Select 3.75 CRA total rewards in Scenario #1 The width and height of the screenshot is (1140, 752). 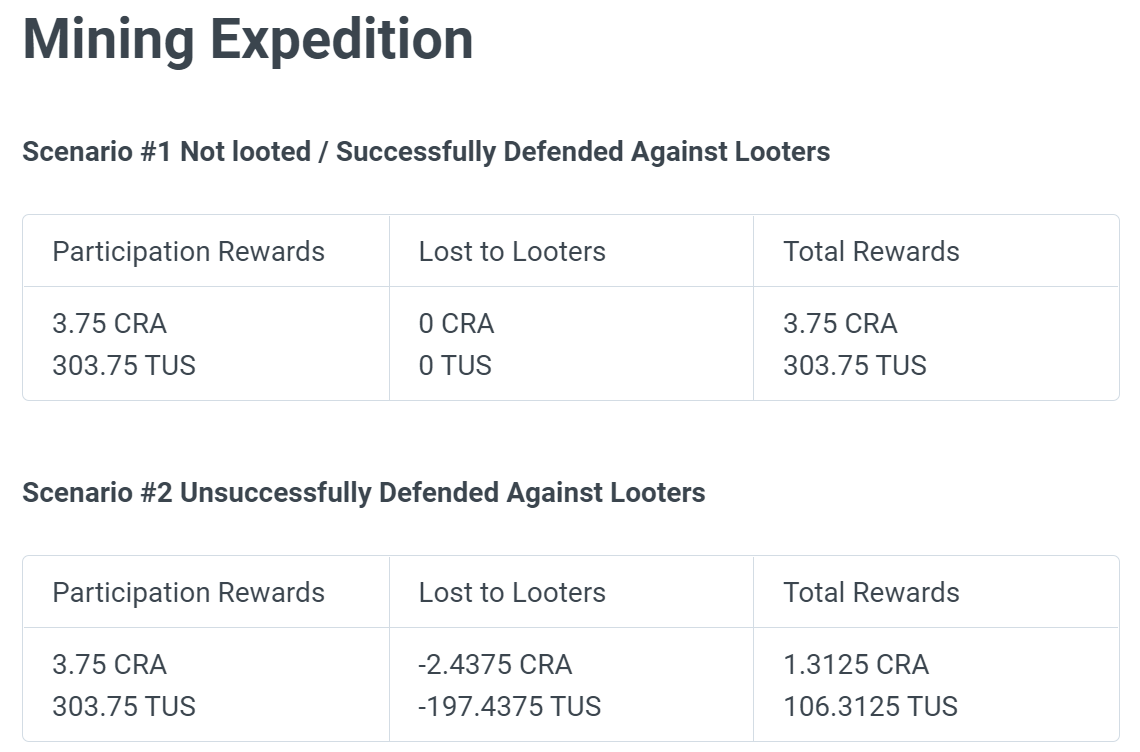[x=840, y=324]
